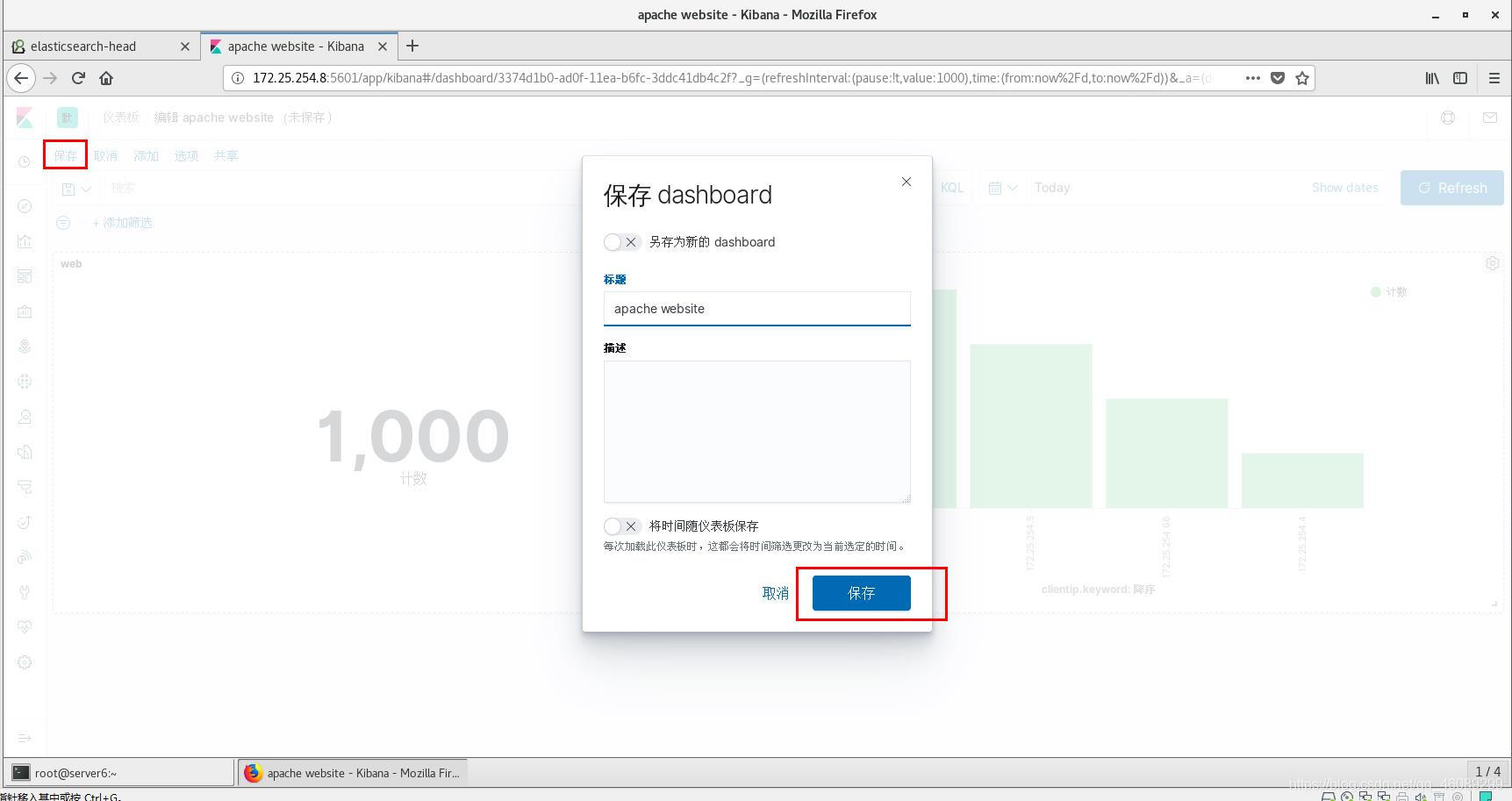
Task: Click 保存 in the dashboard top menu
Action: coord(66,155)
